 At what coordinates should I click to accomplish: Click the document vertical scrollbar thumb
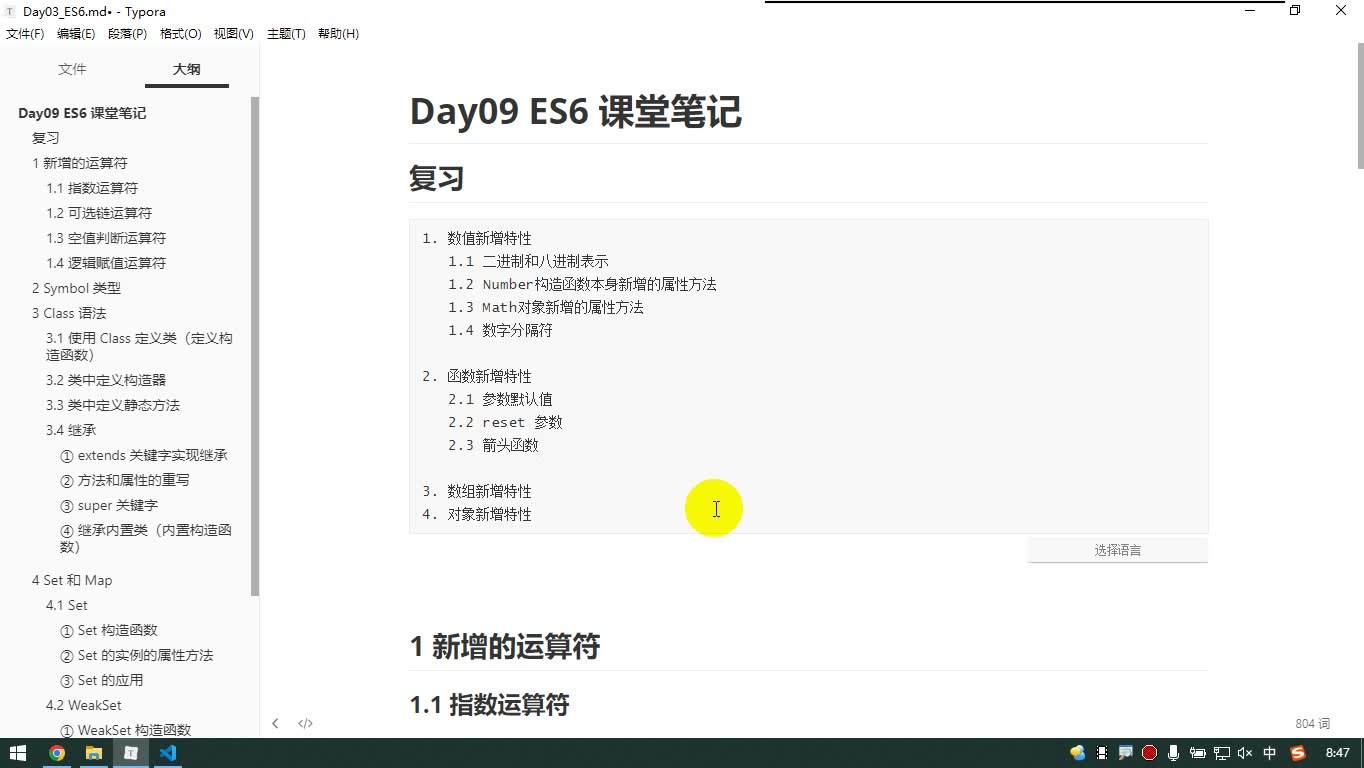(x=1360, y=107)
